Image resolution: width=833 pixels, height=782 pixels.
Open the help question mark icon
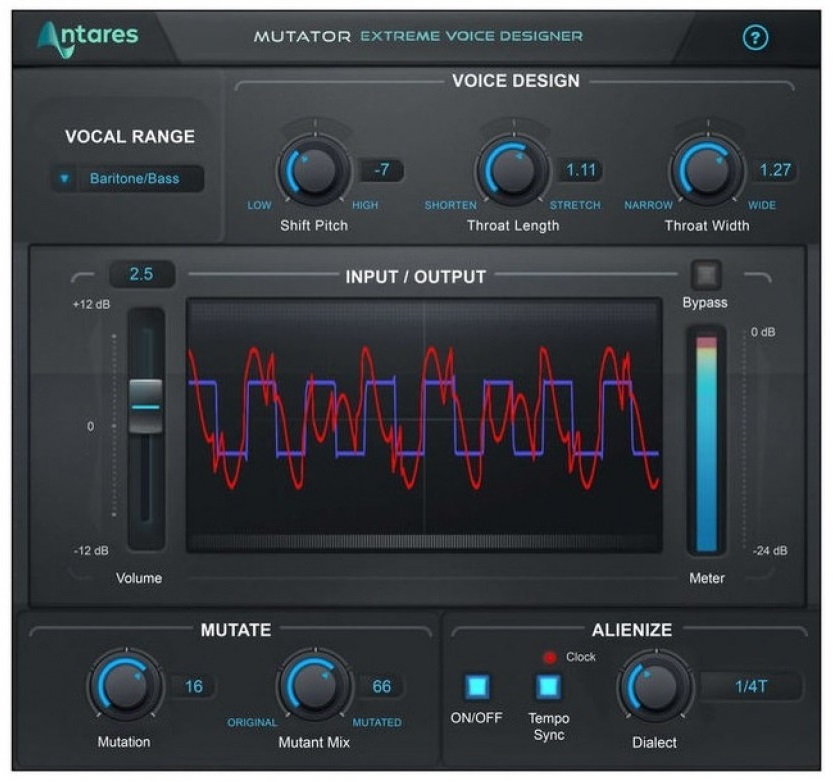click(x=755, y=38)
